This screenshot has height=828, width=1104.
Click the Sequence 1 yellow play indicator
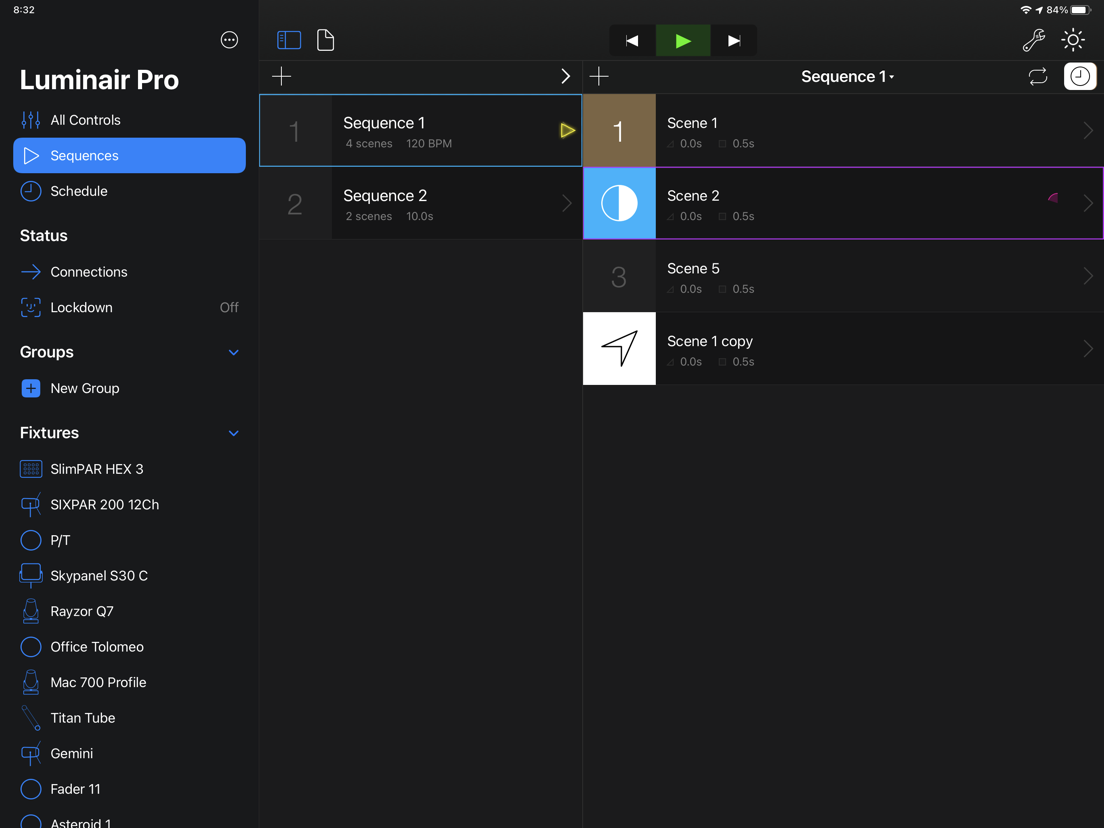[567, 130]
